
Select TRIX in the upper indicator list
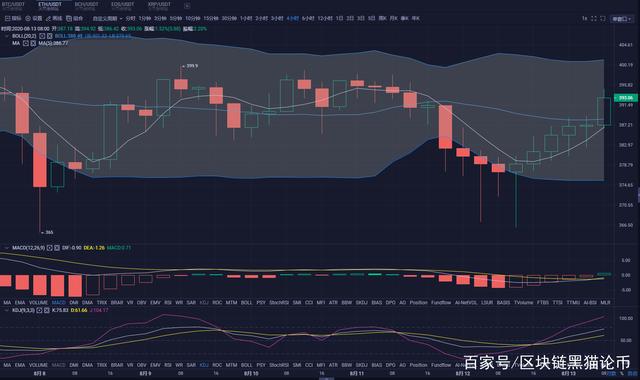tap(102, 302)
